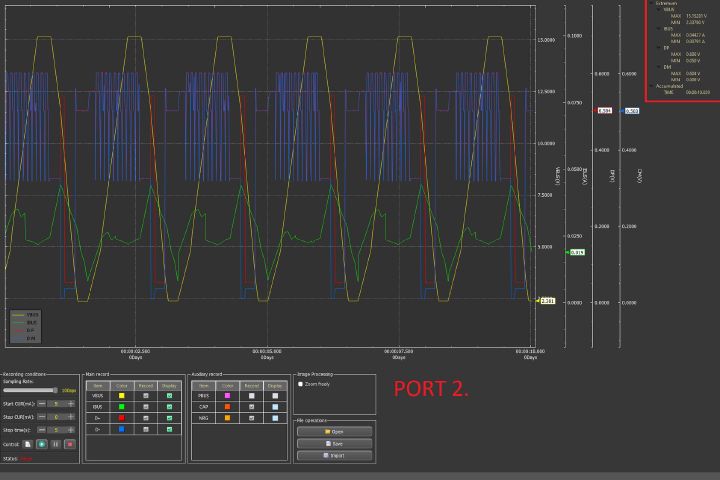Click the green IBUS axis value marker
The height and width of the screenshot is (480, 720).
point(577,252)
